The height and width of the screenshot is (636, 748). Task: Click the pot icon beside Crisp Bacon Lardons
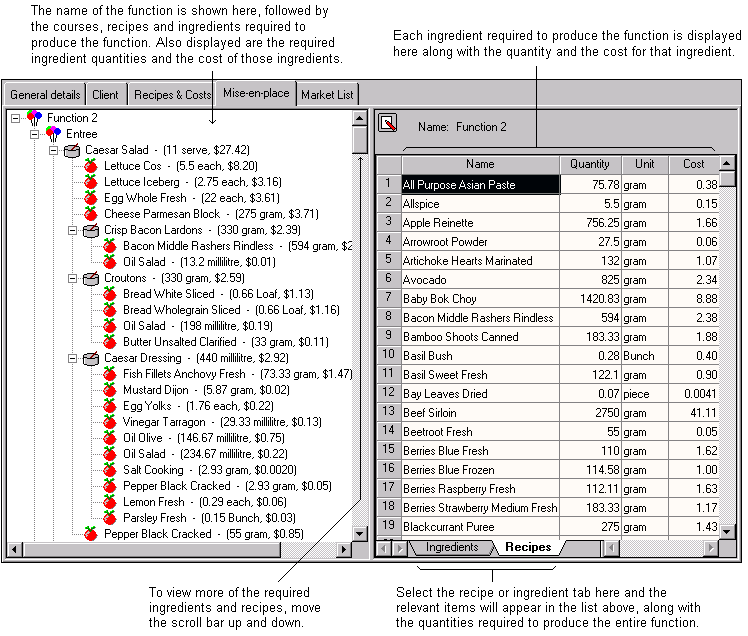pyautogui.click(x=91, y=230)
